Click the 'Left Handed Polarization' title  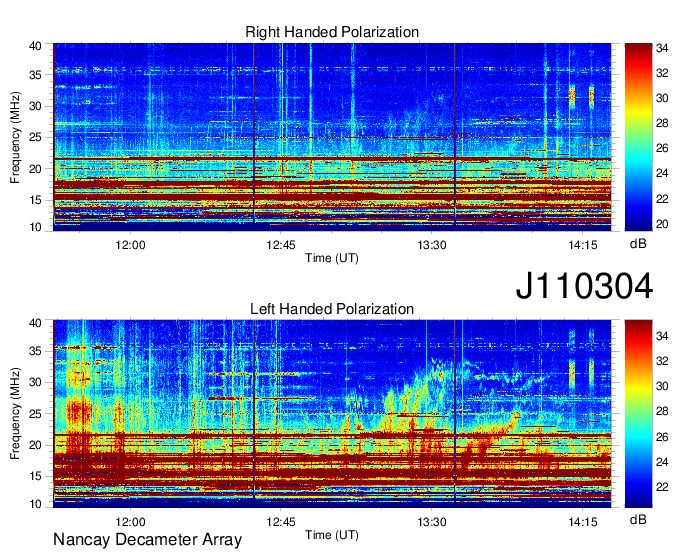(332, 309)
